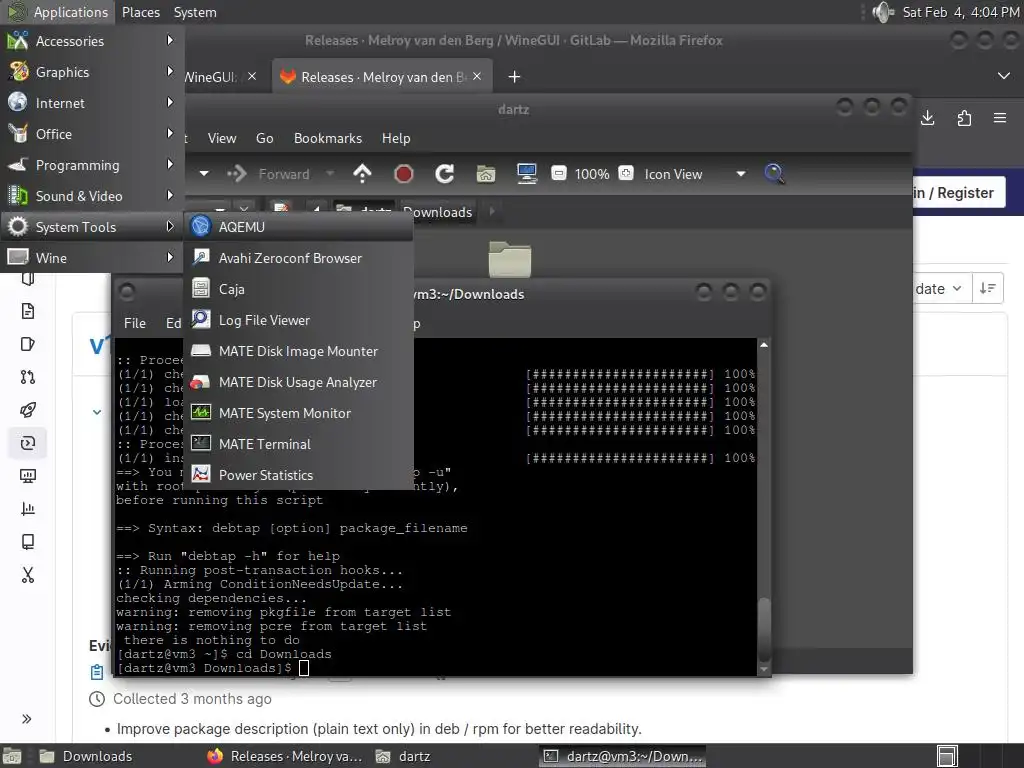Close the Releases Firefox tab
This screenshot has width=1024, height=768.
pyautogui.click(x=477, y=76)
